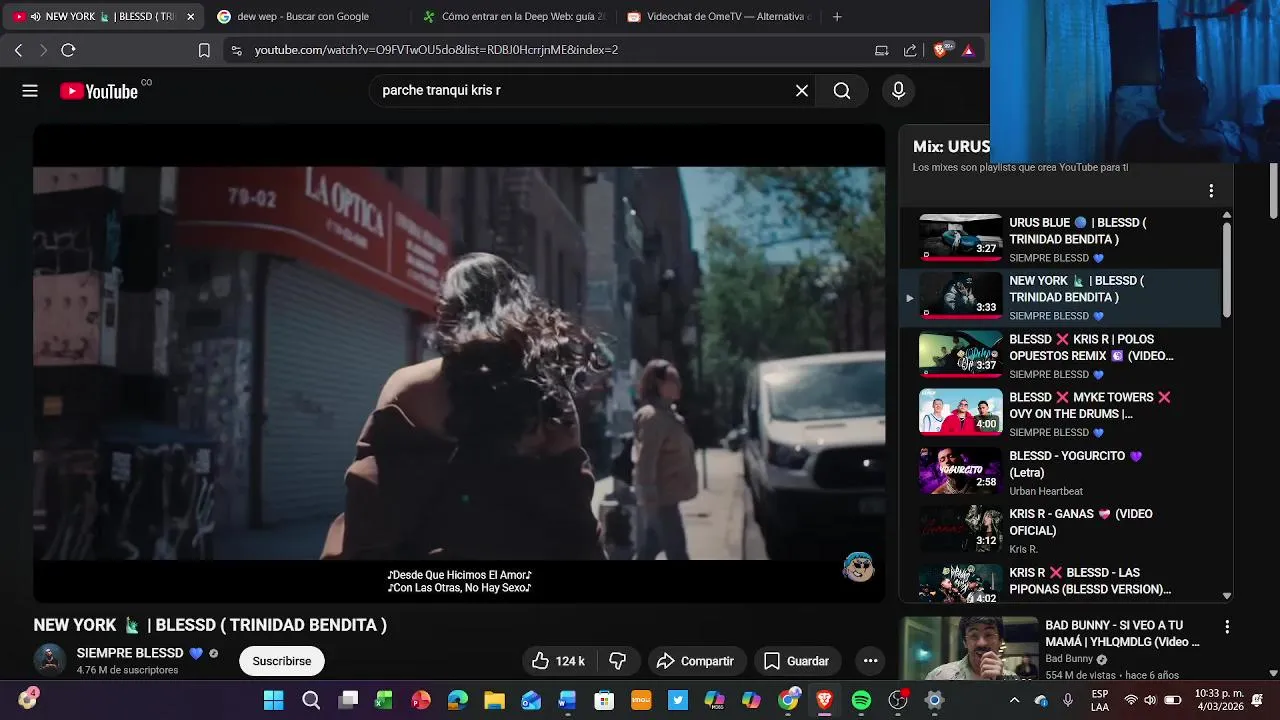
Task: Open the Brave browser taskbar icon
Action: pos(824,700)
